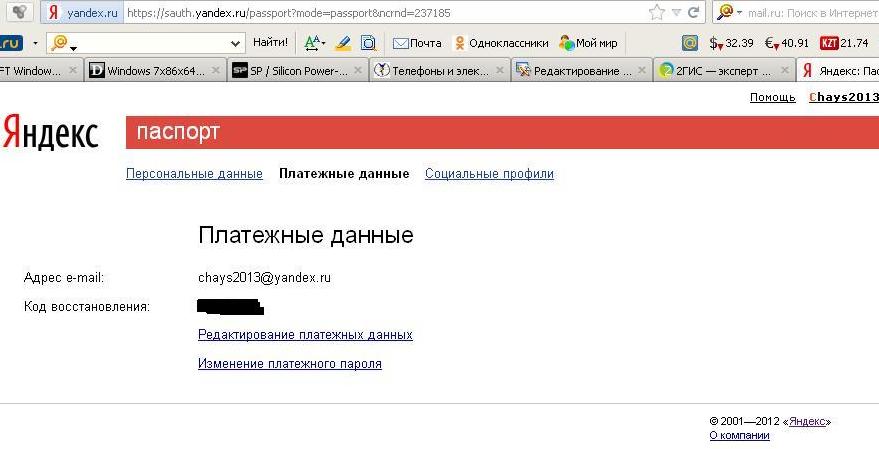Close the SP / Silicon Power tab
The width and height of the screenshot is (879, 449).
point(358,71)
